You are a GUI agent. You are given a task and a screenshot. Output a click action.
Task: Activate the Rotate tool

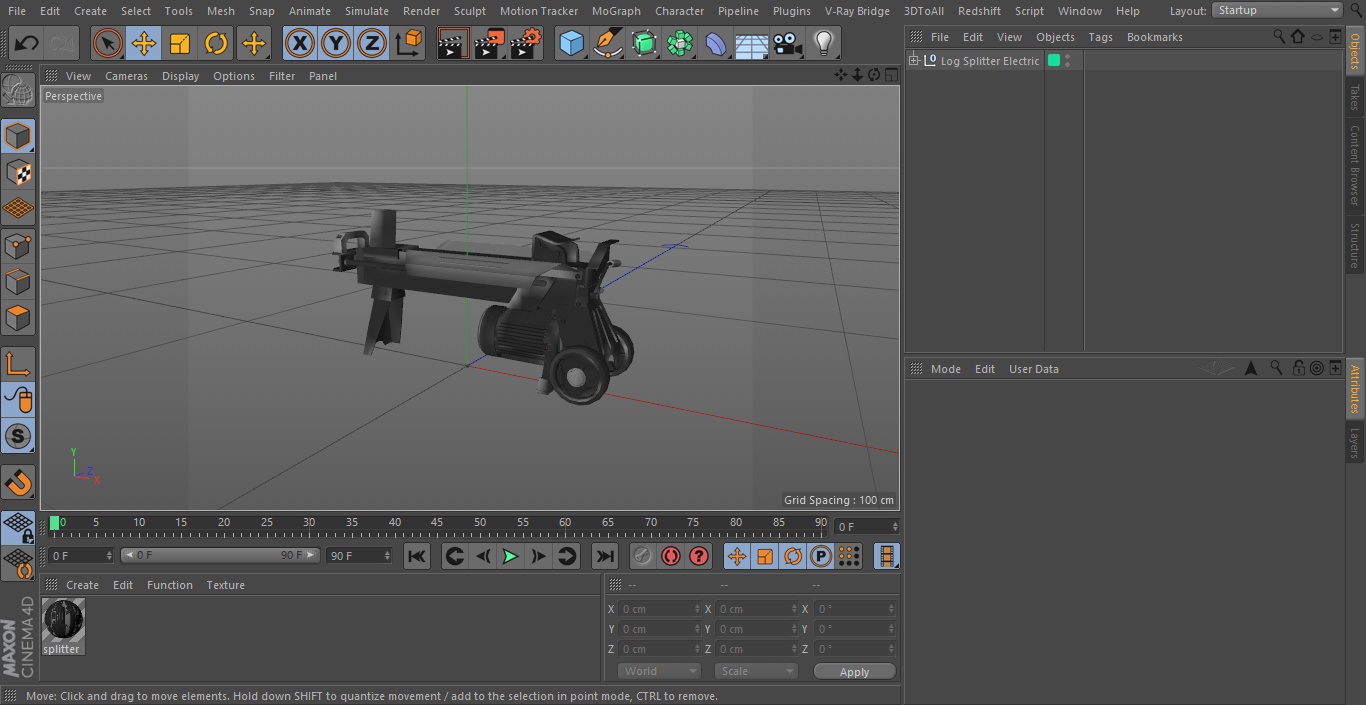coord(216,43)
